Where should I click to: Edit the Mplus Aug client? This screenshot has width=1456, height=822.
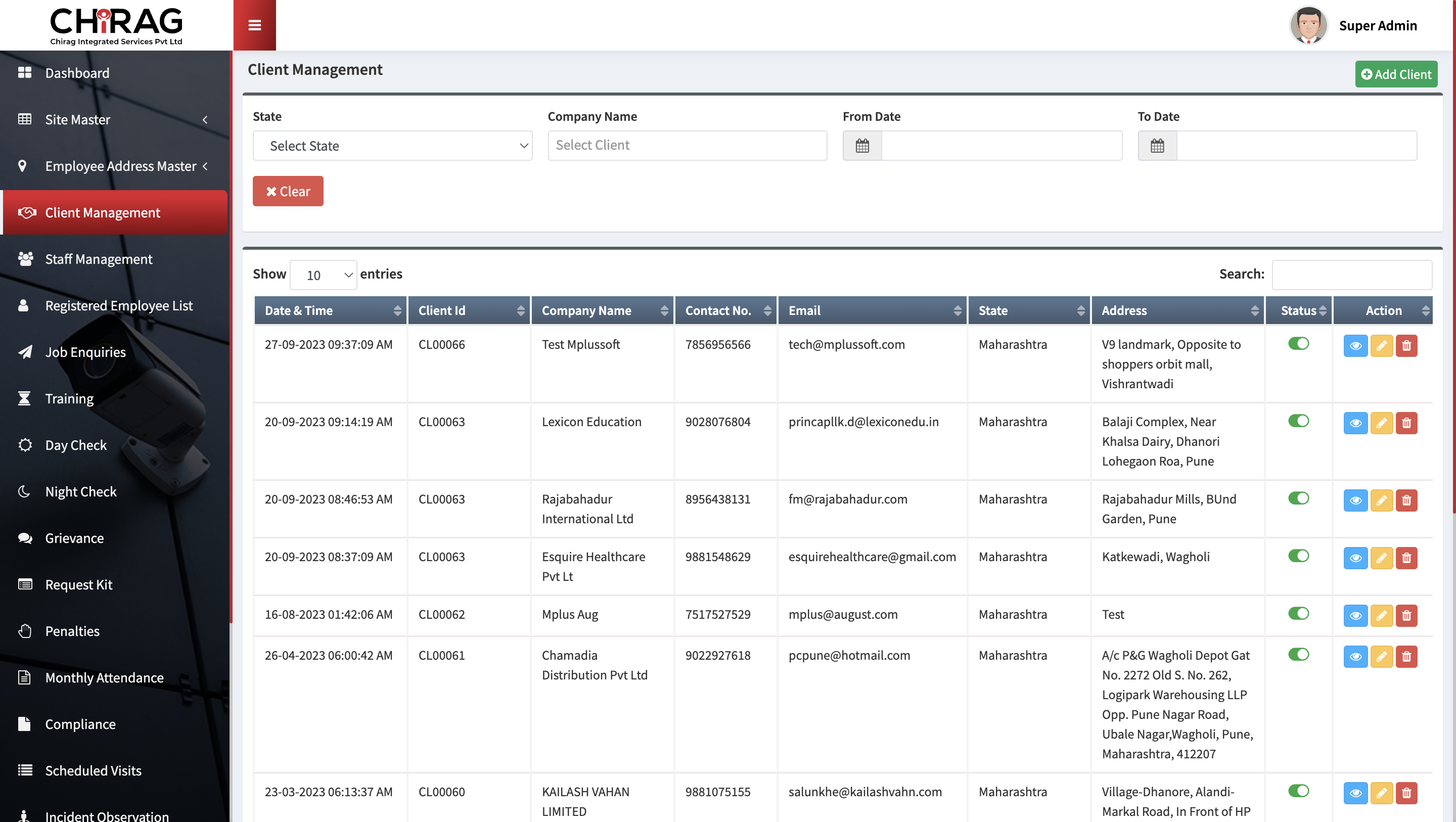pos(1381,616)
